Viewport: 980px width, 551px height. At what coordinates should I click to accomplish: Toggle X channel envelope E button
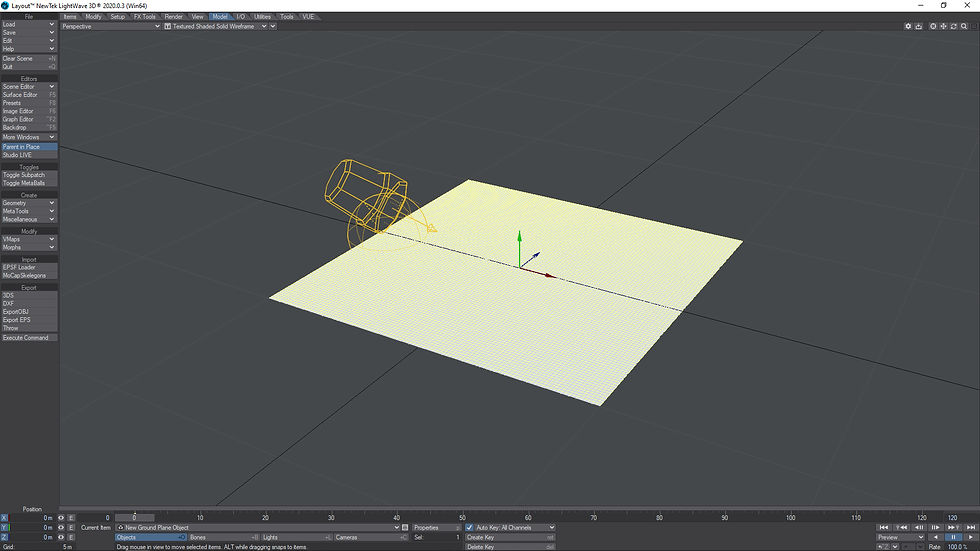point(71,518)
